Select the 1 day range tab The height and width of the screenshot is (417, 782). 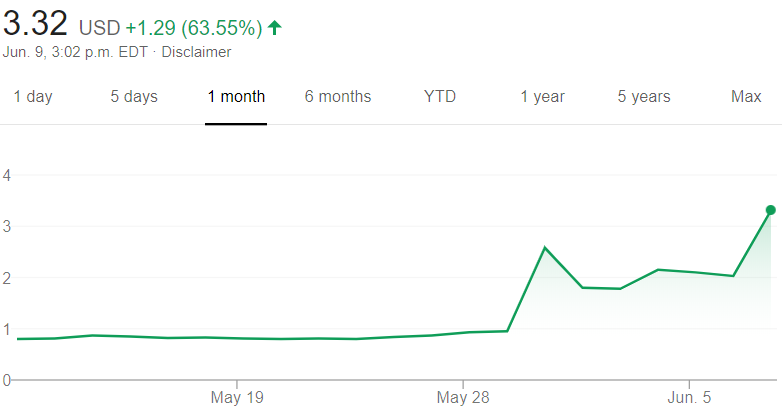pyautogui.click(x=33, y=96)
